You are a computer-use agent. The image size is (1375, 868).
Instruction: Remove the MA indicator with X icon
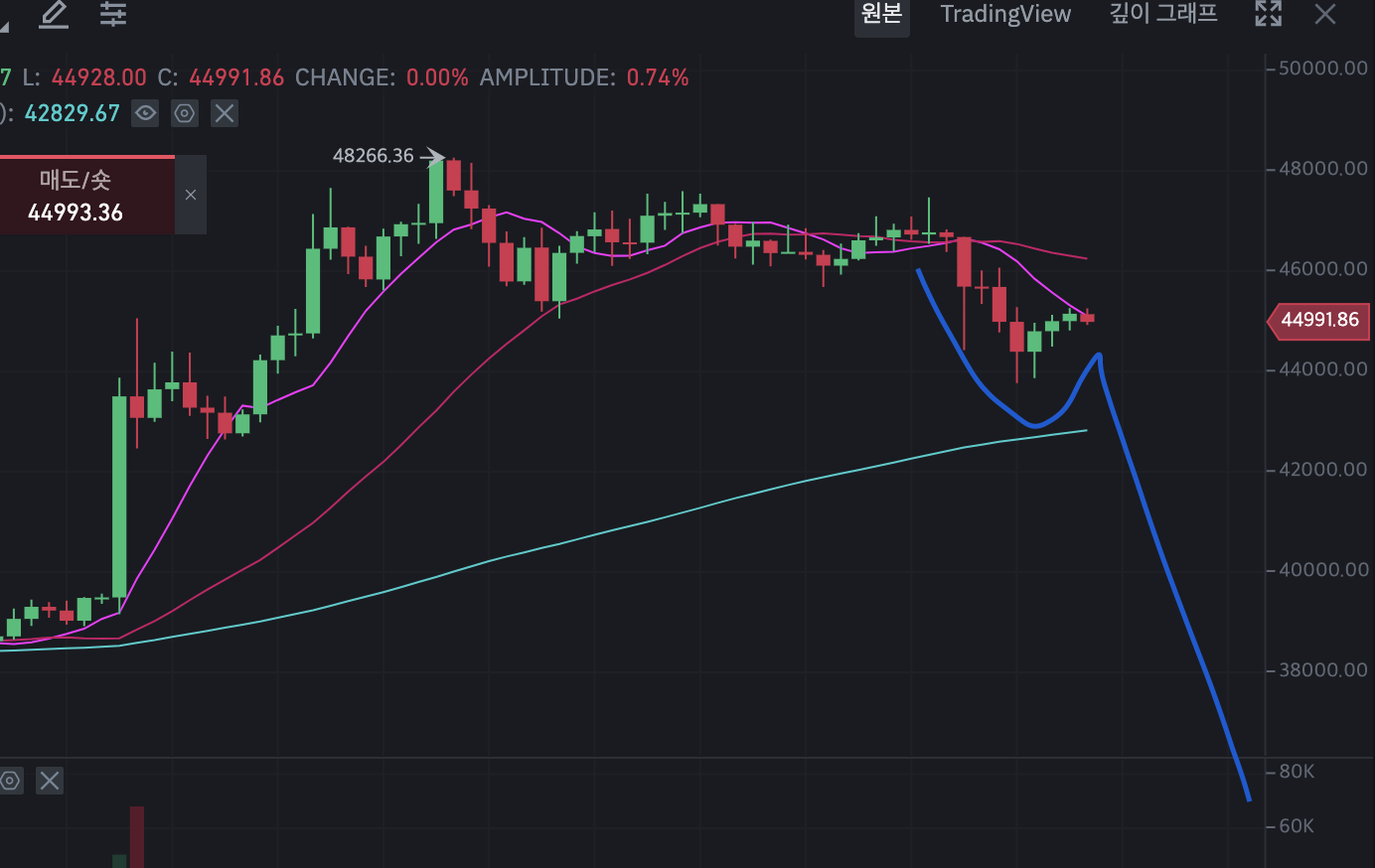(x=225, y=113)
